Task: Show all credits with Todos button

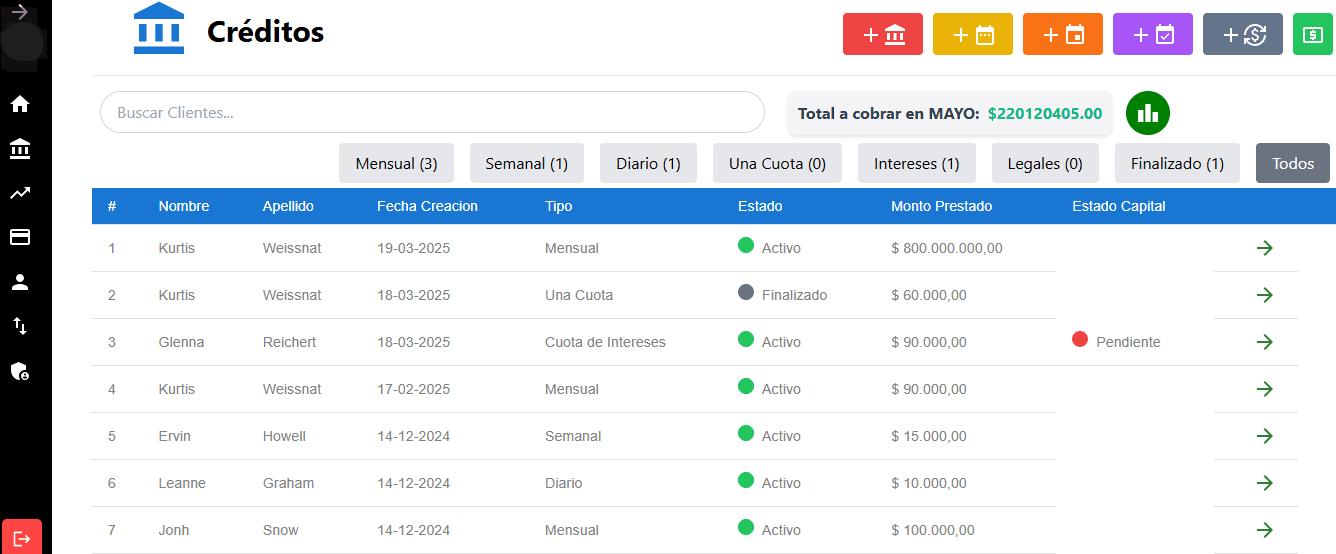Action: click(x=1292, y=163)
